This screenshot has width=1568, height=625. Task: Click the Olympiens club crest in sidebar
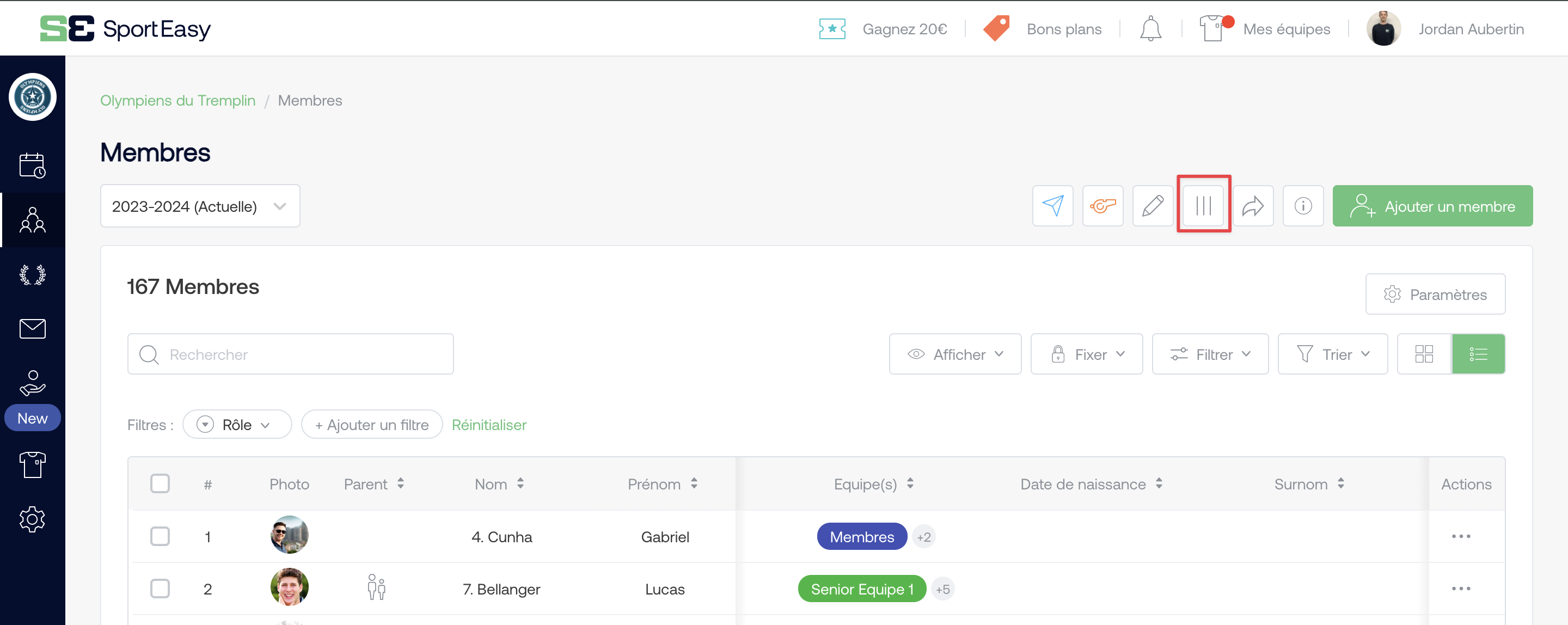click(x=32, y=97)
